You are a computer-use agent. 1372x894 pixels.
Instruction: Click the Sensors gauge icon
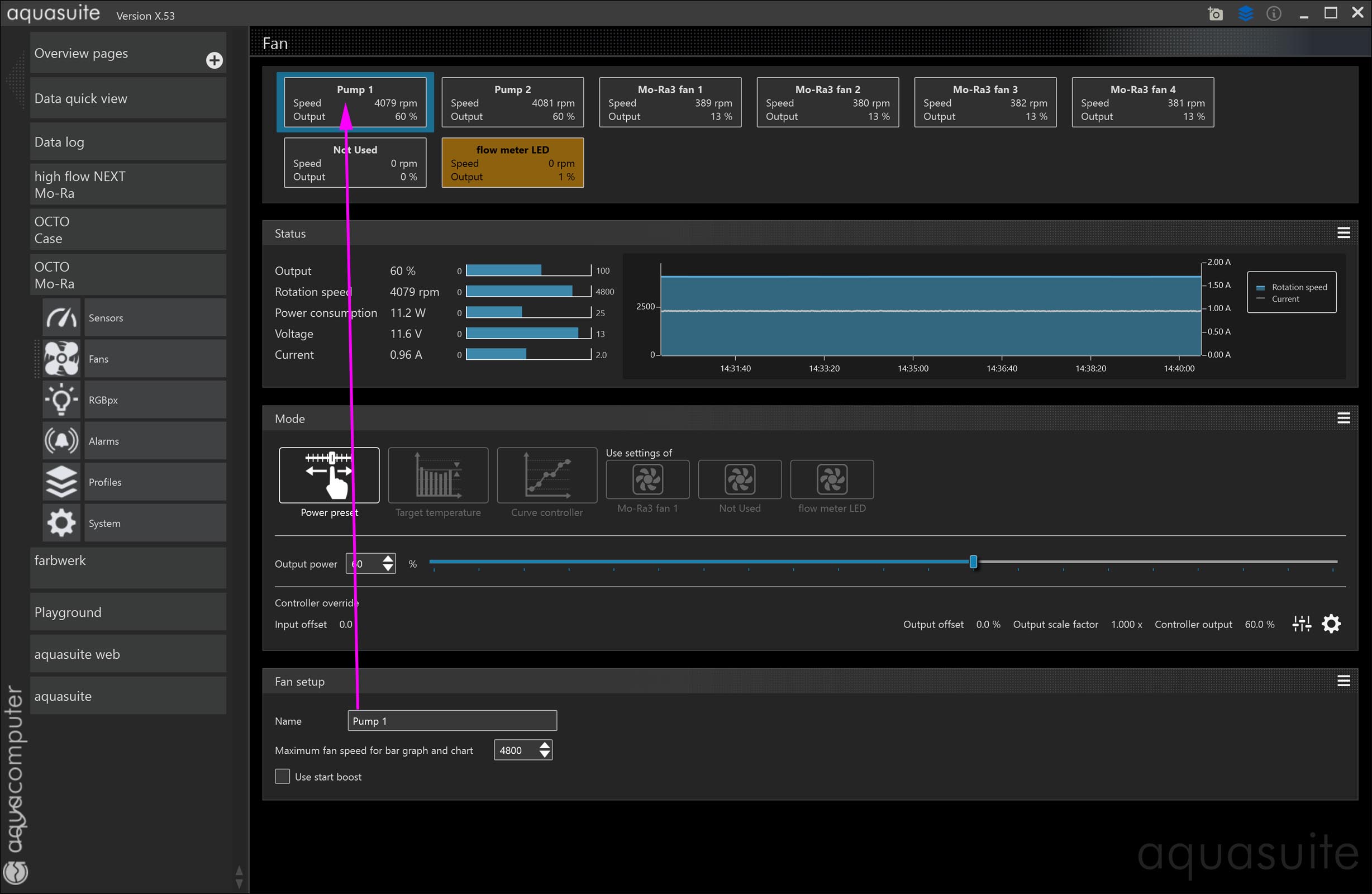[61, 318]
